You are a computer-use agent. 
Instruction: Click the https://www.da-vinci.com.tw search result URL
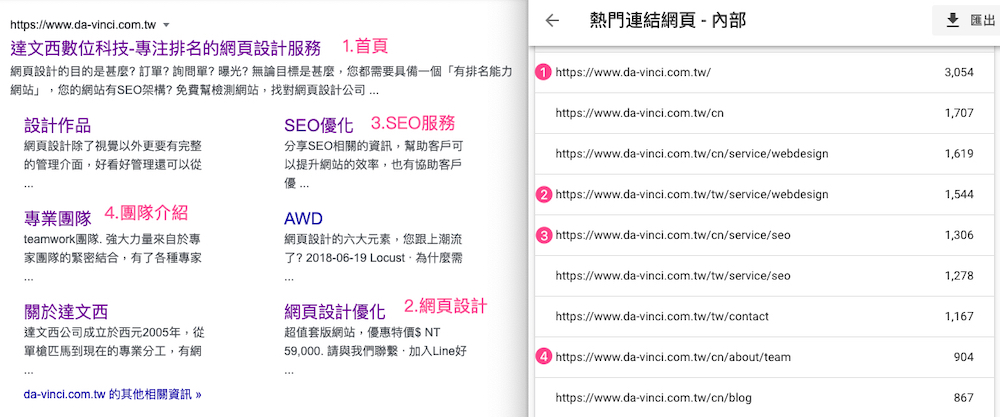tap(84, 26)
